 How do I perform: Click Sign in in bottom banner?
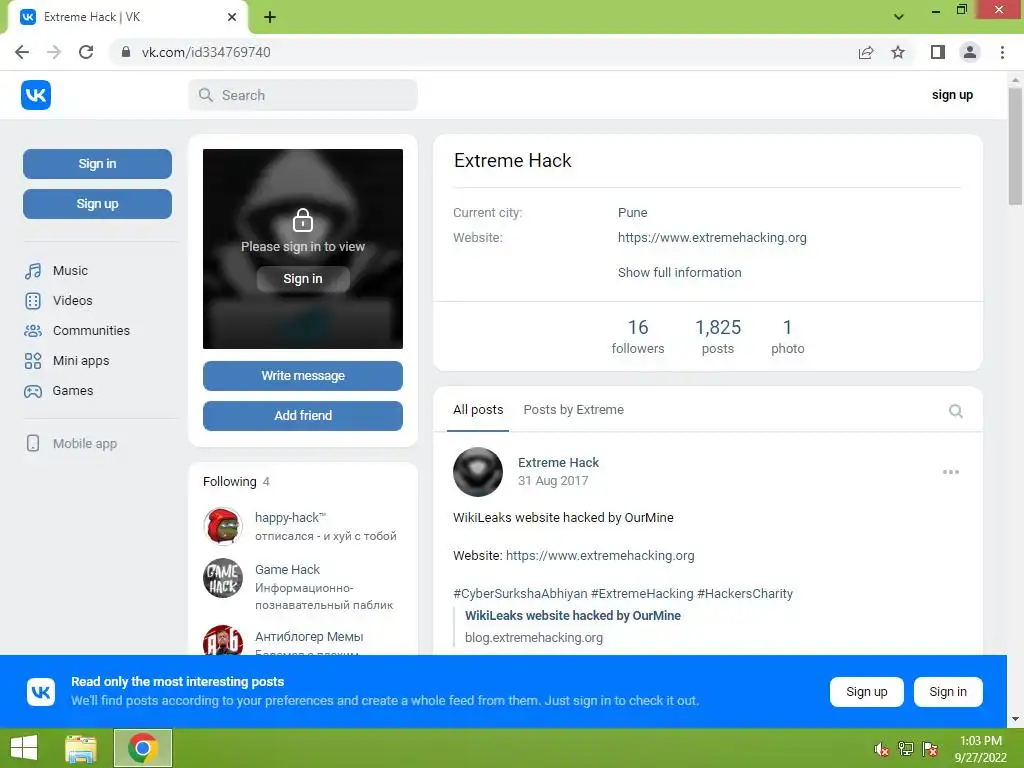pos(948,692)
